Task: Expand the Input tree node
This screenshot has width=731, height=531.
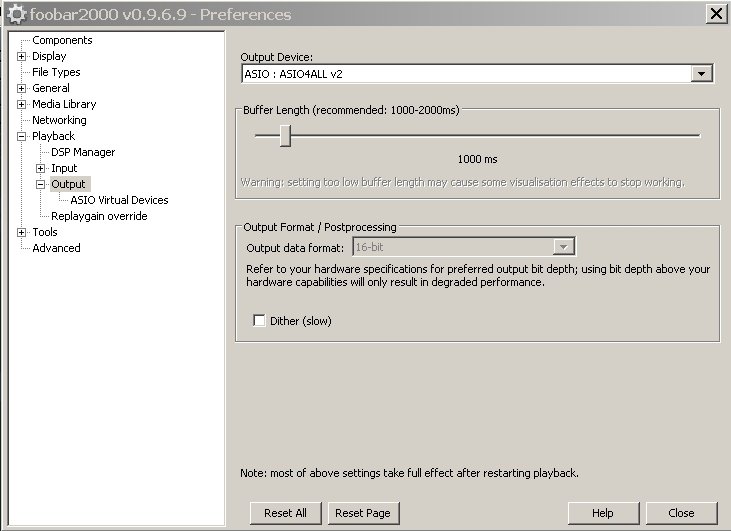Action: coord(41,168)
